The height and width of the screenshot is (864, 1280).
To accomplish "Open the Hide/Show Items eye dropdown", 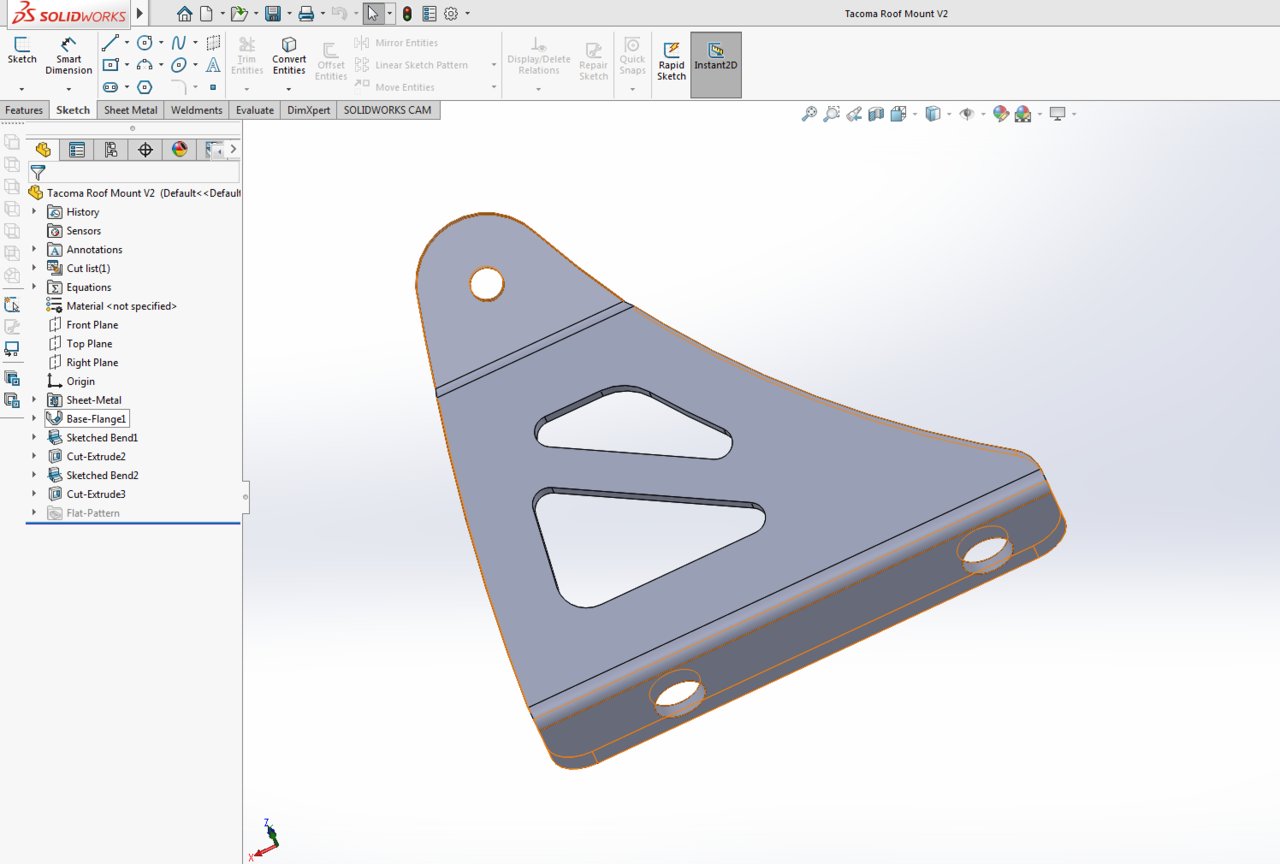I will point(981,115).
